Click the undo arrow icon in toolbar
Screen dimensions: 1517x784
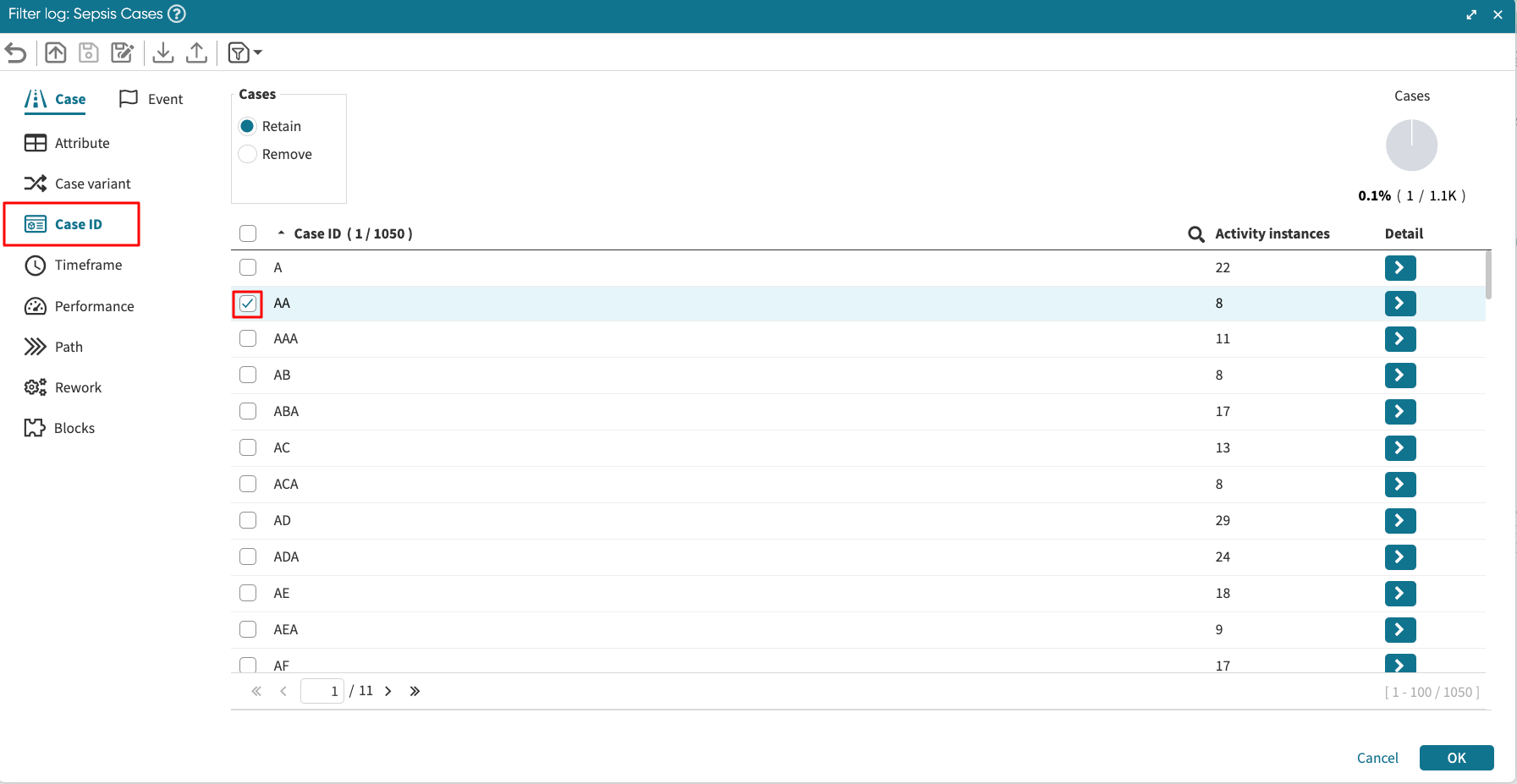pyautogui.click(x=16, y=52)
